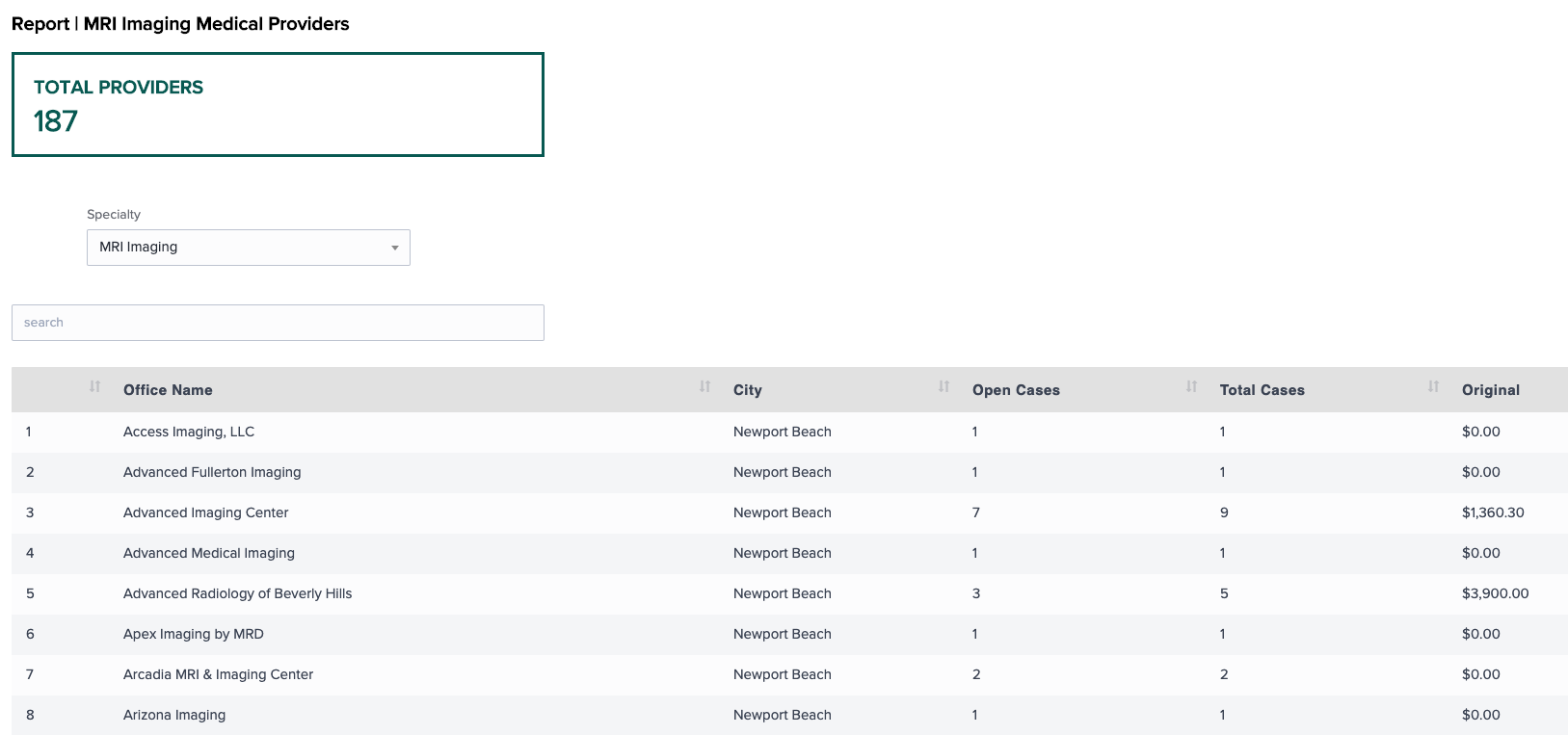Focus the search input field
Image resolution: width=1568 pixels, height=735 pixels.
(278, 323)
